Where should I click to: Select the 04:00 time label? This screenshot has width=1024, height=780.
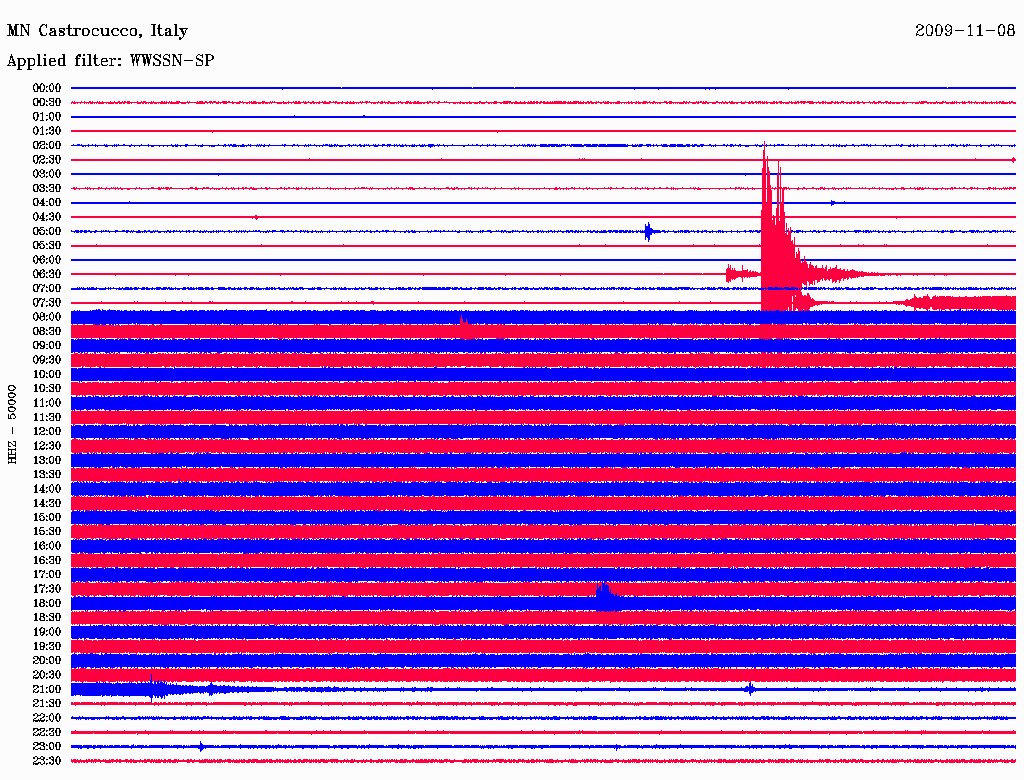(47, 203)
